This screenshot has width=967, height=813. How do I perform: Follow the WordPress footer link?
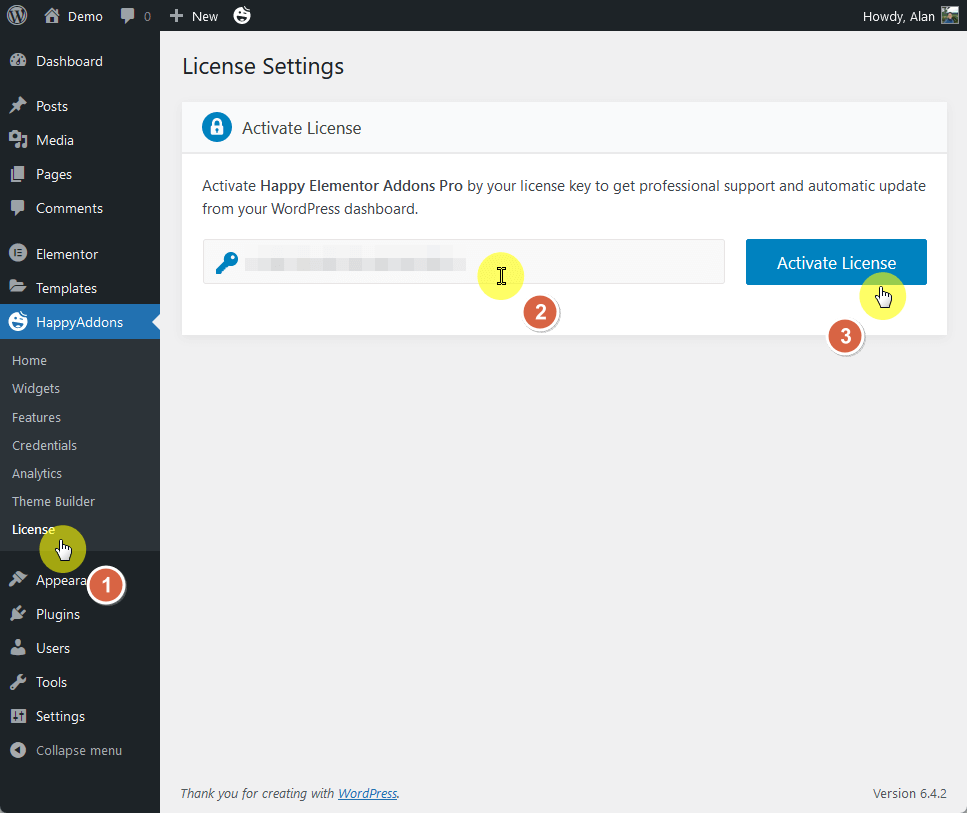click(x=368, y=794)
